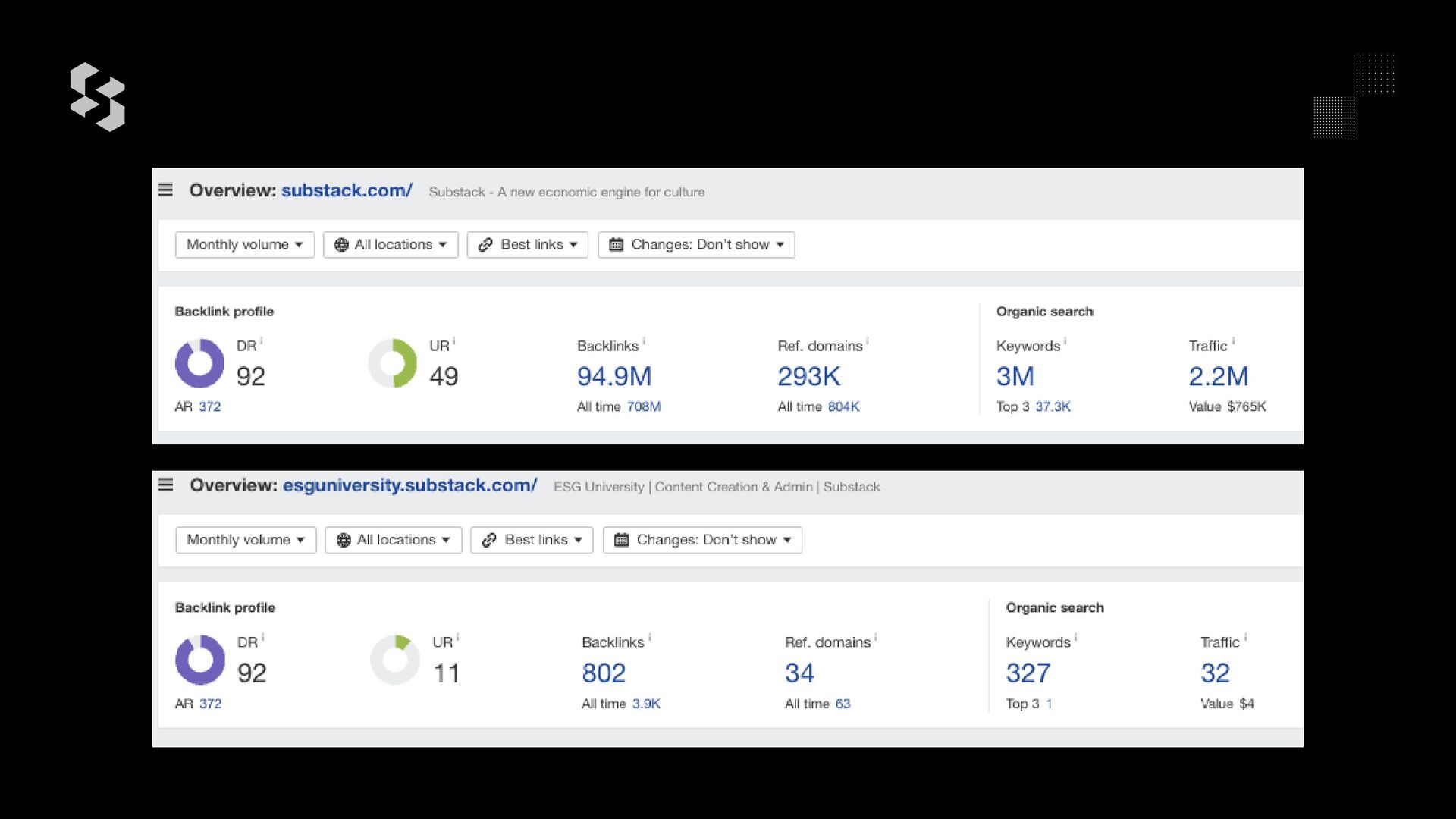This screenshot has height=819, width=1456.
Task: Open Changes: Don't show dropdown for esguniversity
Action: [702, 540]
